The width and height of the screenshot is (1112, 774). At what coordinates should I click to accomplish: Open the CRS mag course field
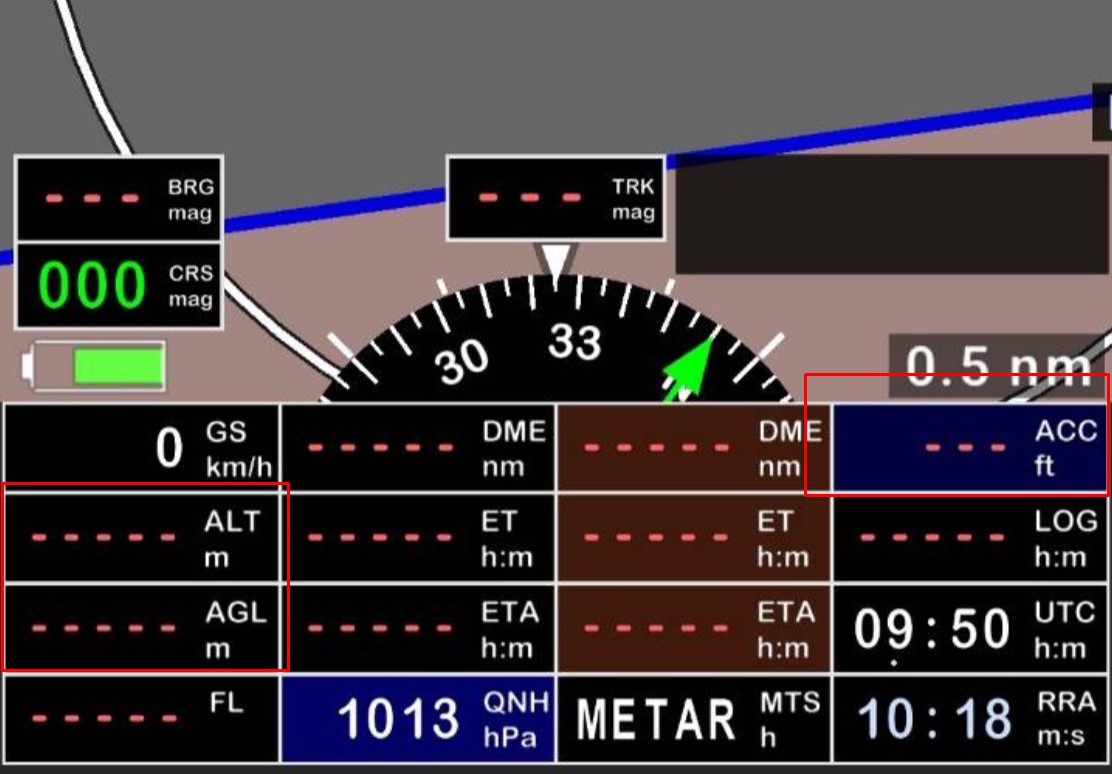(118, 286)
